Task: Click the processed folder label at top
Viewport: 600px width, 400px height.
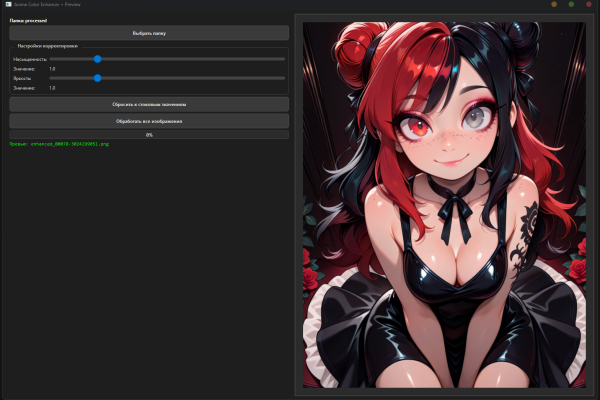Action: [x=28, y=21]
